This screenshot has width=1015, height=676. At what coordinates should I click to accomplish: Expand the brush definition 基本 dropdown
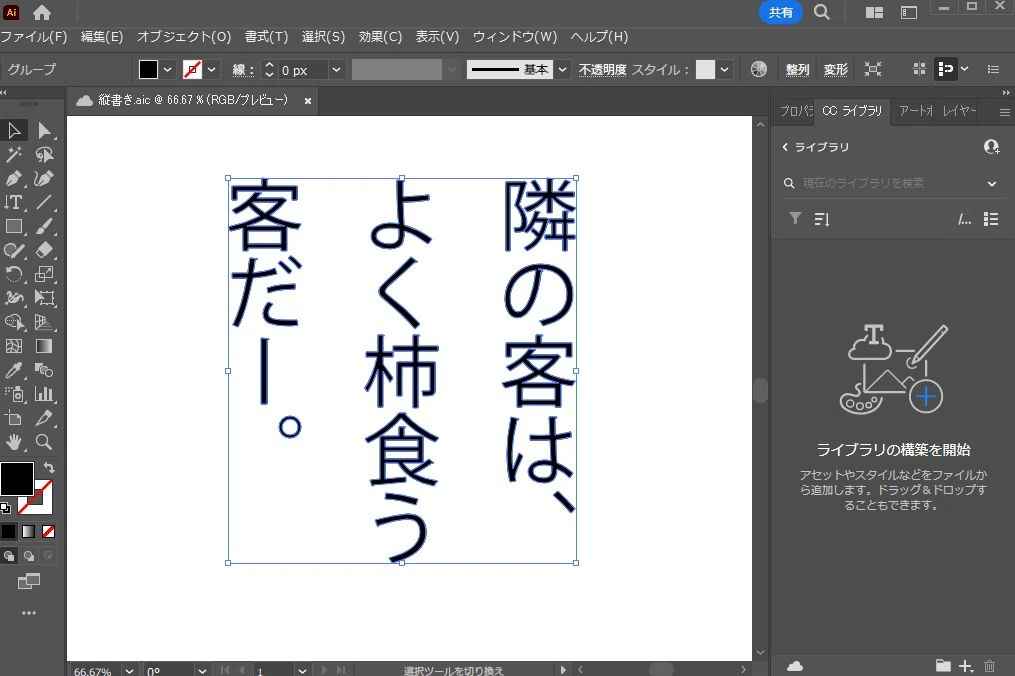coord(563,69)
